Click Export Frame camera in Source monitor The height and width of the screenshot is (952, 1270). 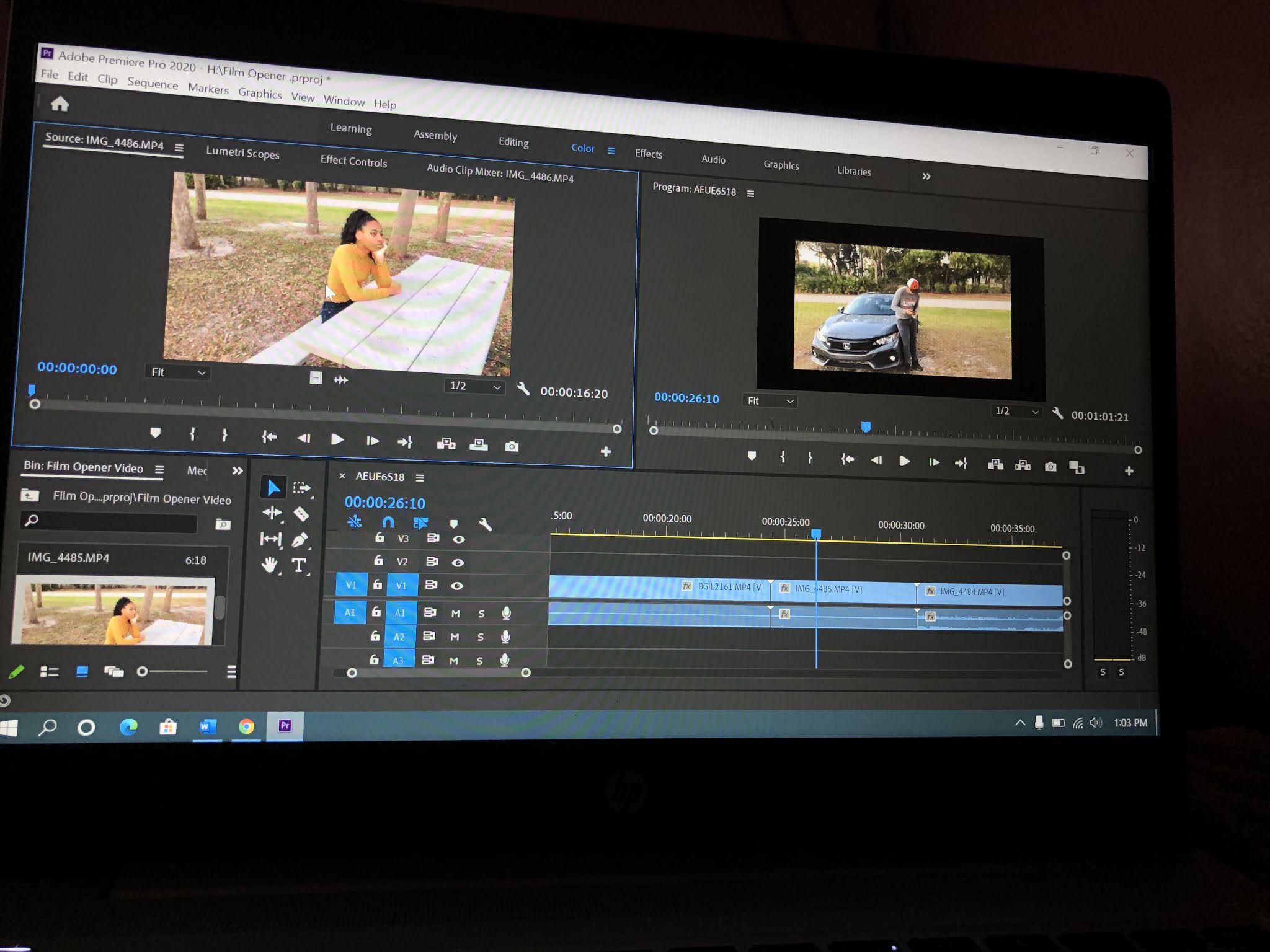pyautogui.click(x=512, y=446)
